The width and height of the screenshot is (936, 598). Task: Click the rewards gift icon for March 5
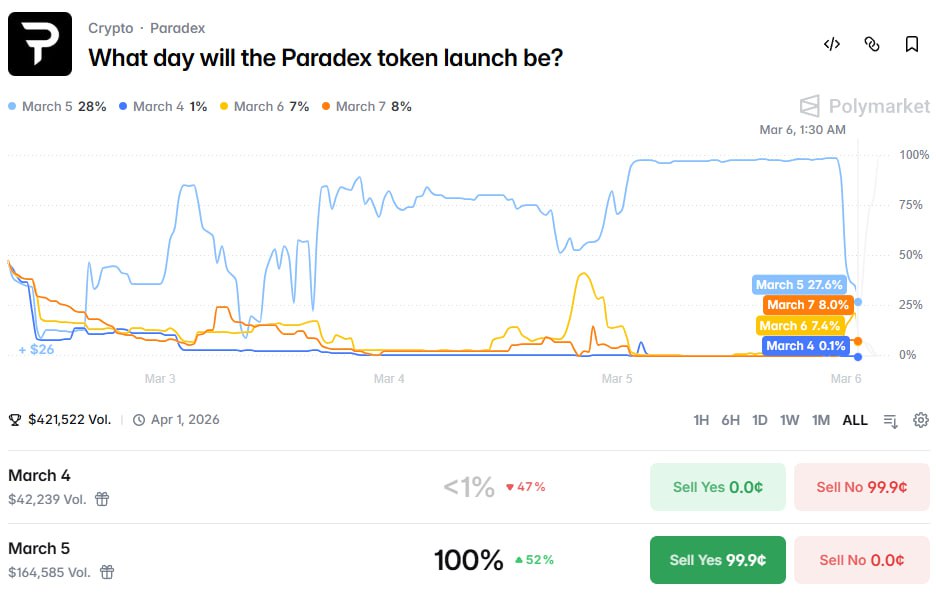pos(107,572)
